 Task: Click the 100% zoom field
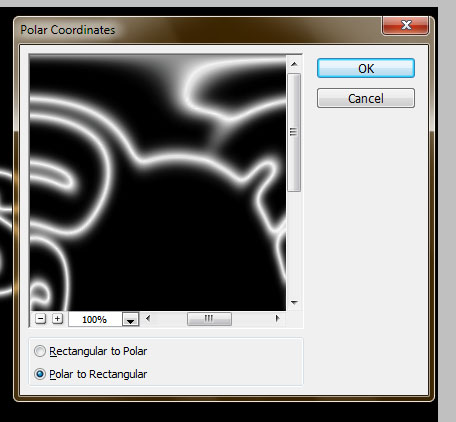click(95, 319)
